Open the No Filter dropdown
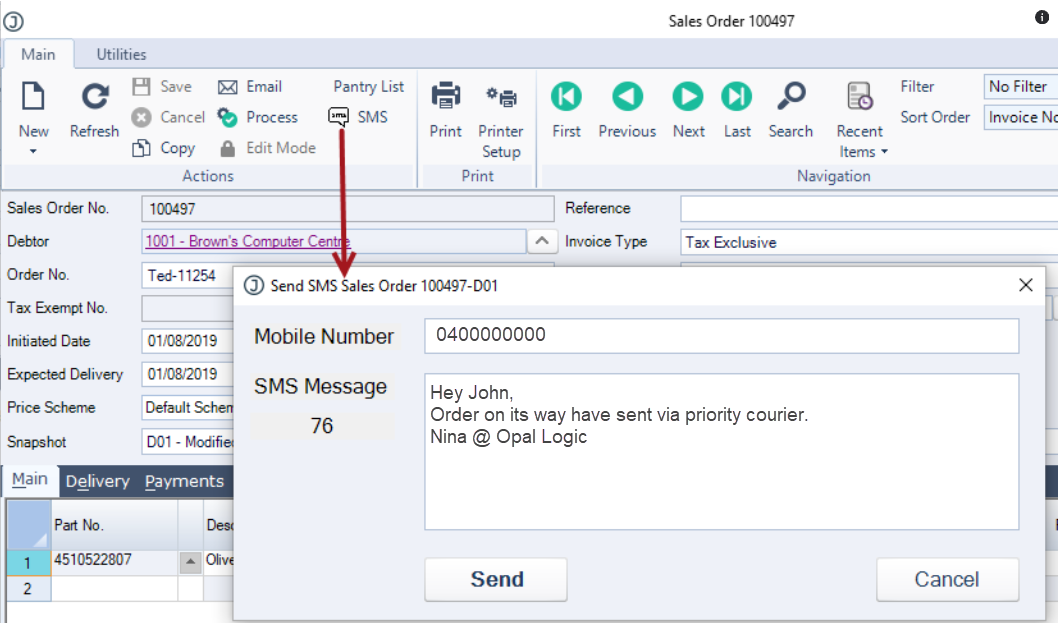This screenshot has width=1060, height=623. [x=1021, y=86]
